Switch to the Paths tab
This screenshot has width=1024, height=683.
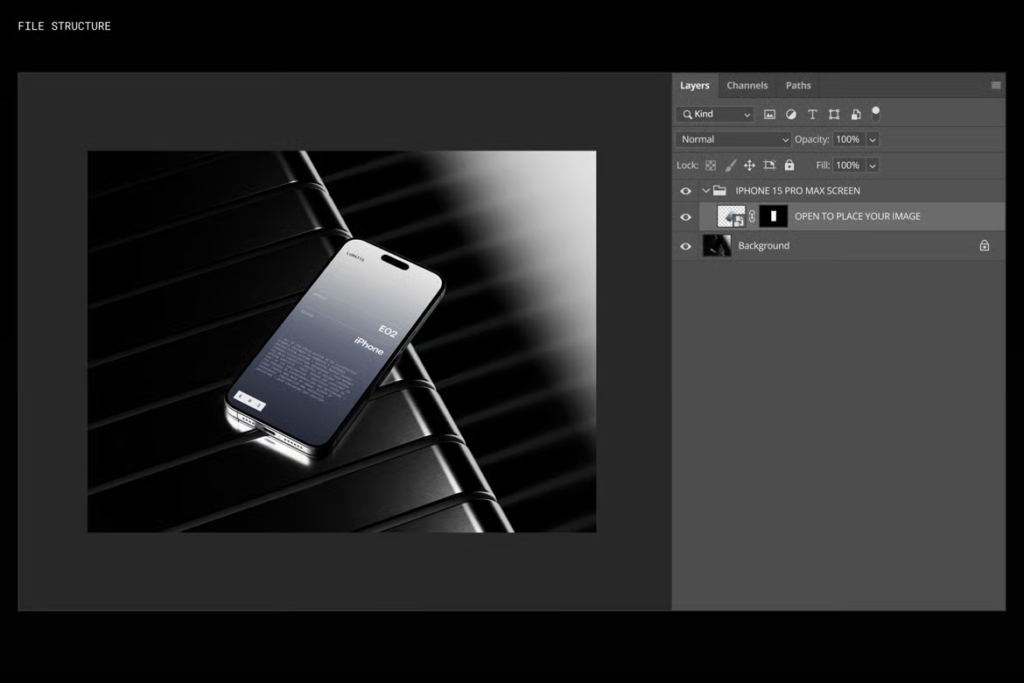click(x=798, y=86)
